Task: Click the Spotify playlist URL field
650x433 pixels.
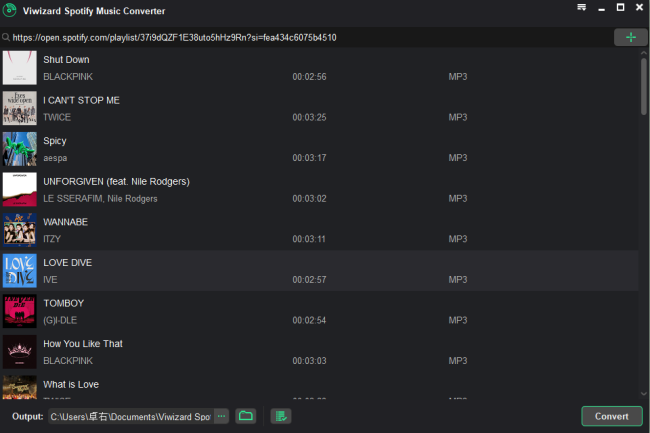Action: [300, 38]
